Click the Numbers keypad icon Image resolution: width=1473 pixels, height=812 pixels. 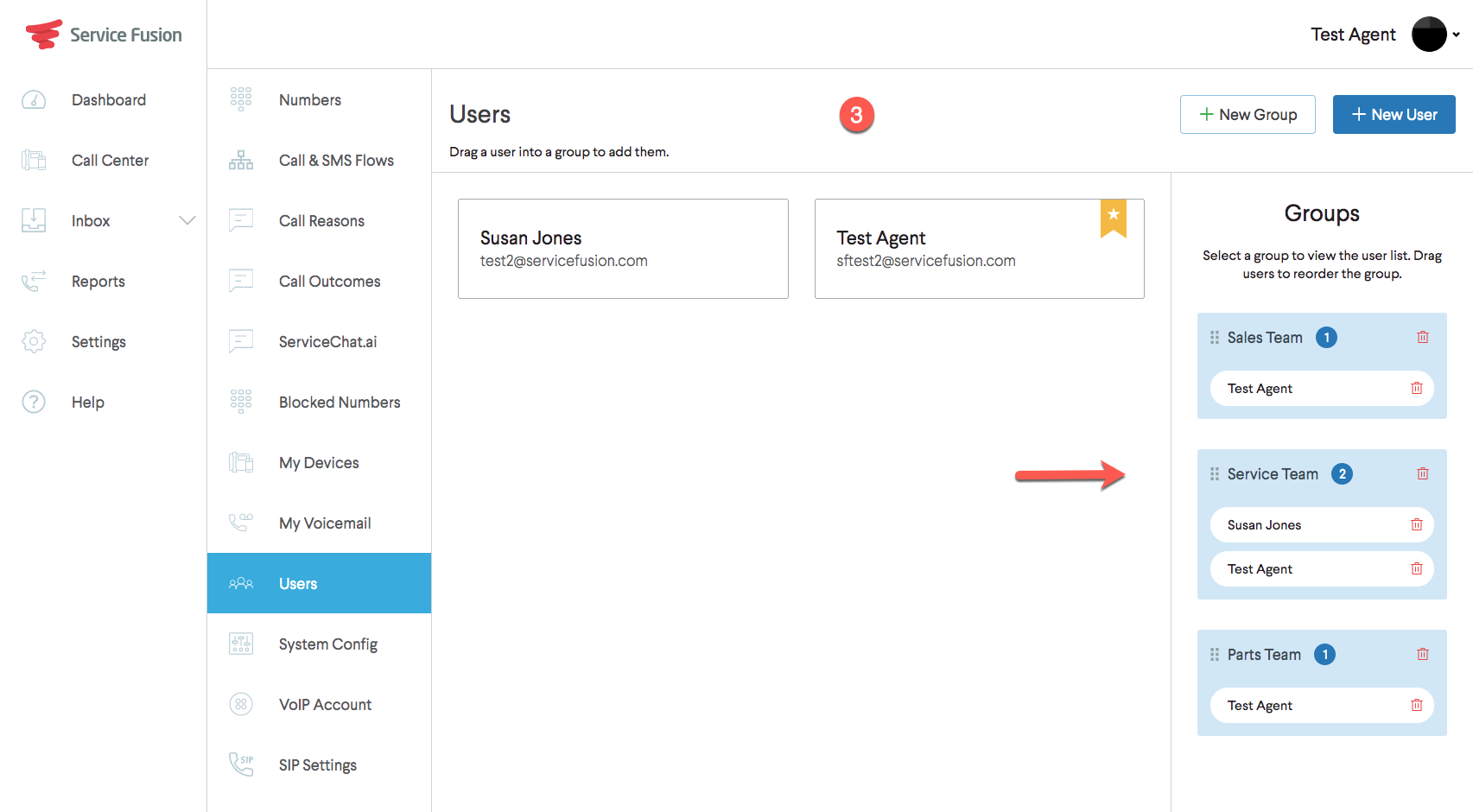tap(241, 100)
